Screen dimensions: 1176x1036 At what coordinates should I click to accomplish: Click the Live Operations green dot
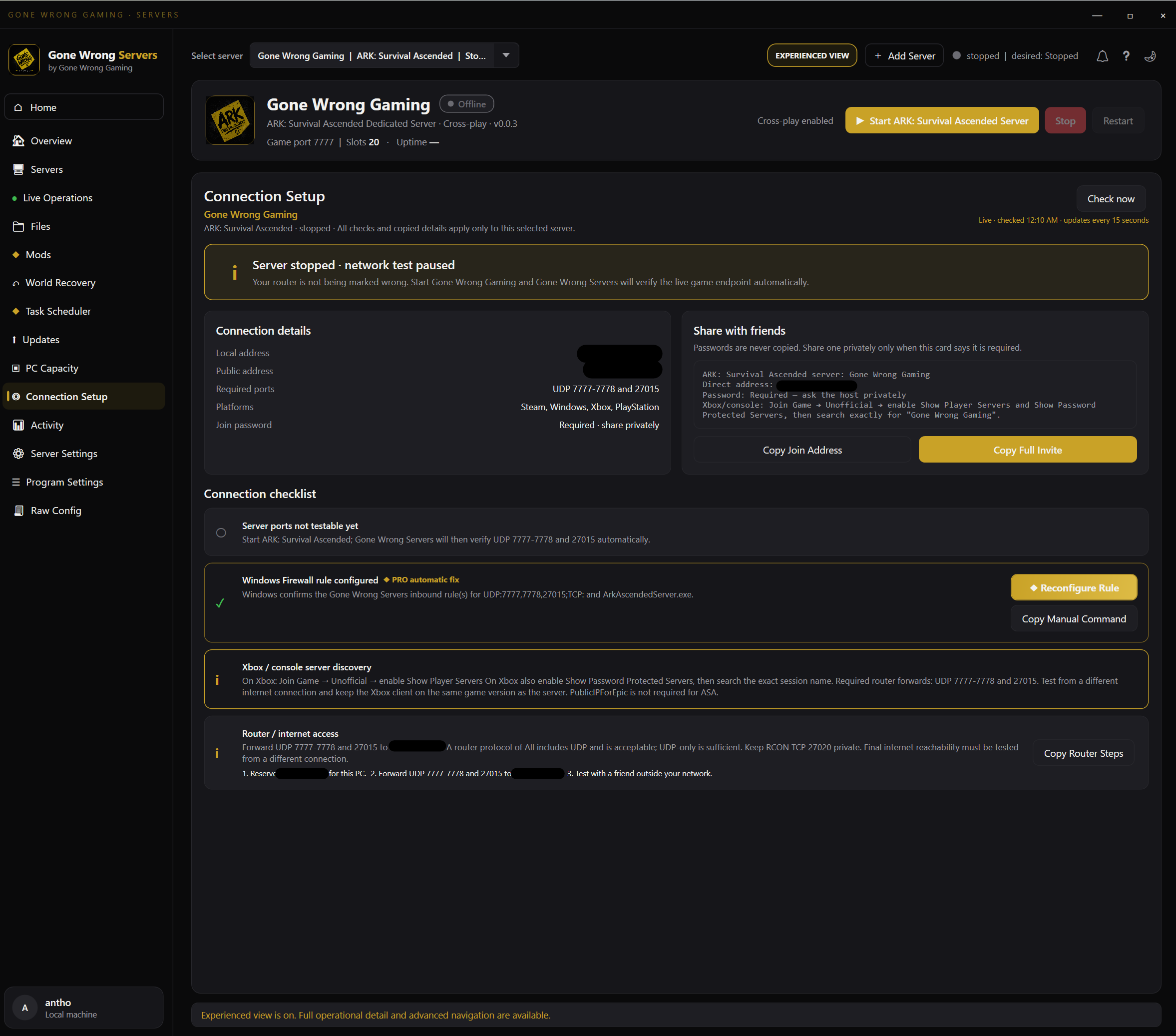point(14,199)
